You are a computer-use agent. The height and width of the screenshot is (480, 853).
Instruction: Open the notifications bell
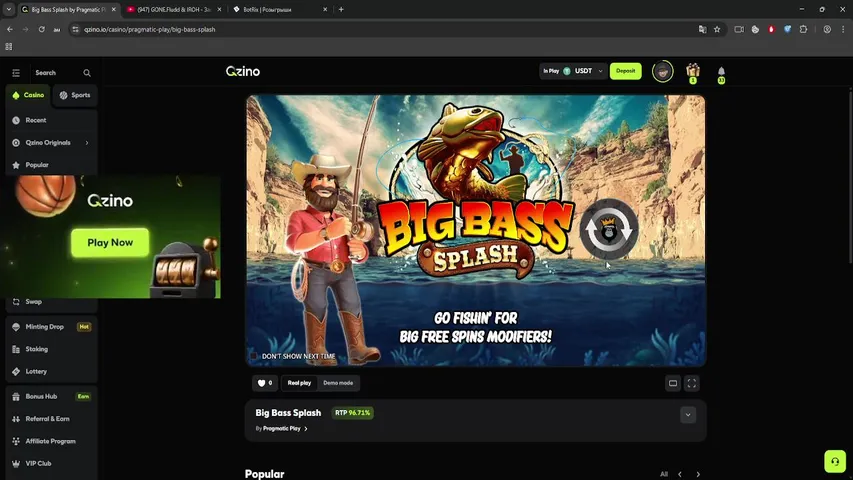(x=721, y=71)
